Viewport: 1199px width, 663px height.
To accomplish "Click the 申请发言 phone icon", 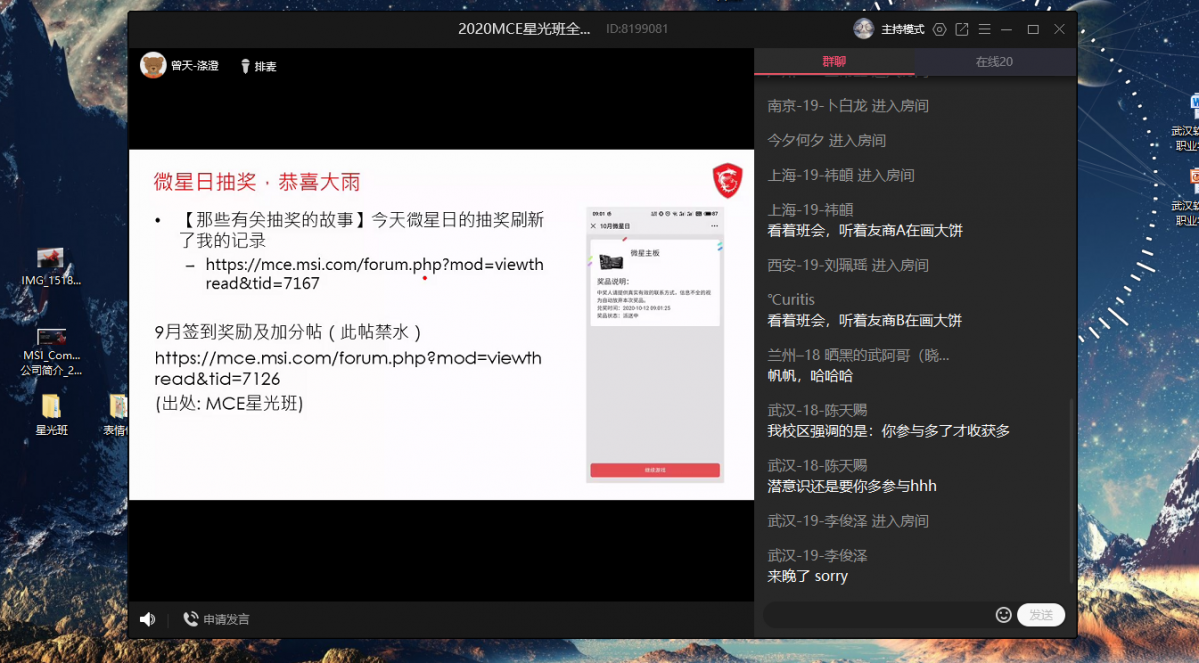I will [x=190, y=619].
